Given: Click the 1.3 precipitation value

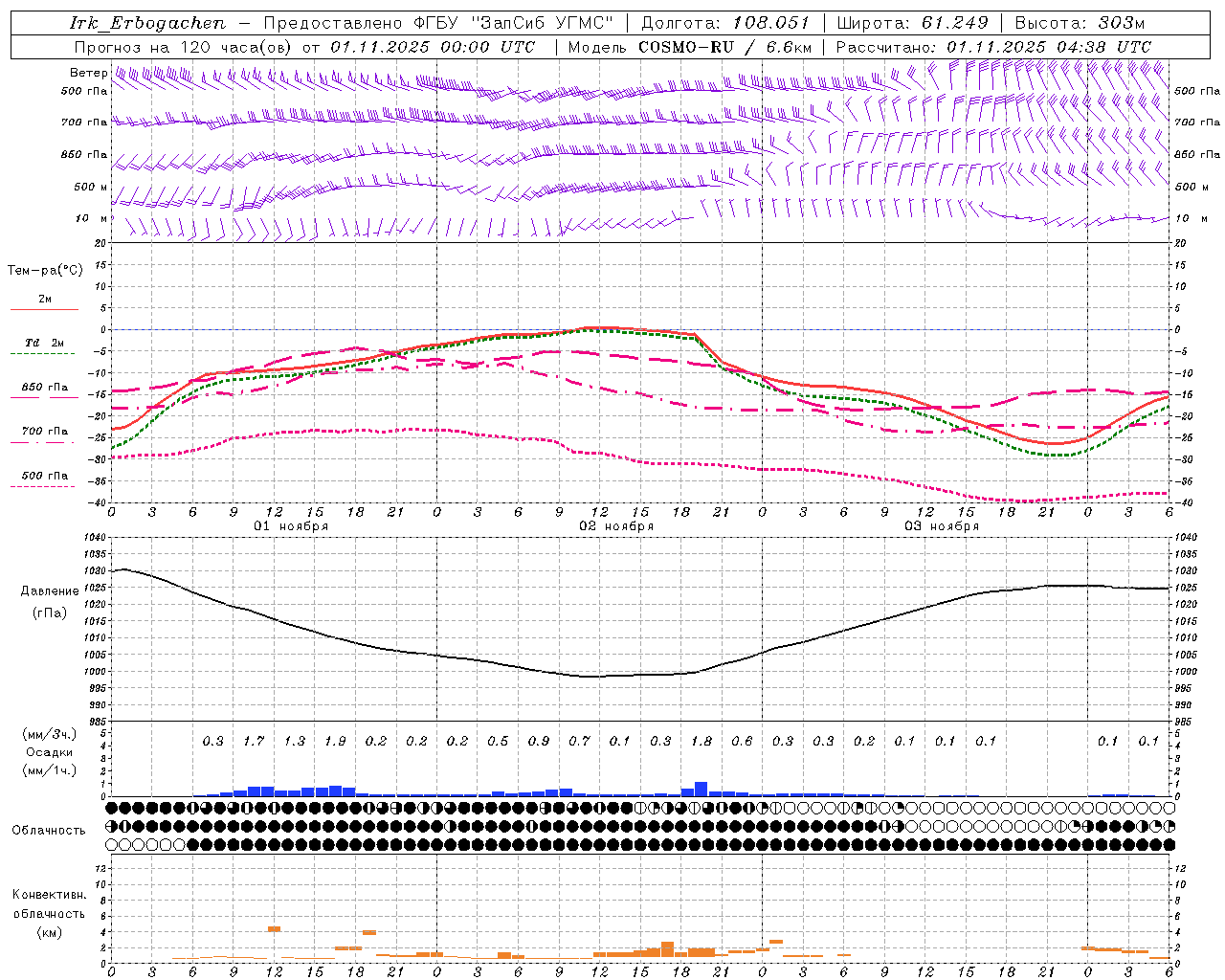Looking at the screenshot, I should [x=295, y=742].
